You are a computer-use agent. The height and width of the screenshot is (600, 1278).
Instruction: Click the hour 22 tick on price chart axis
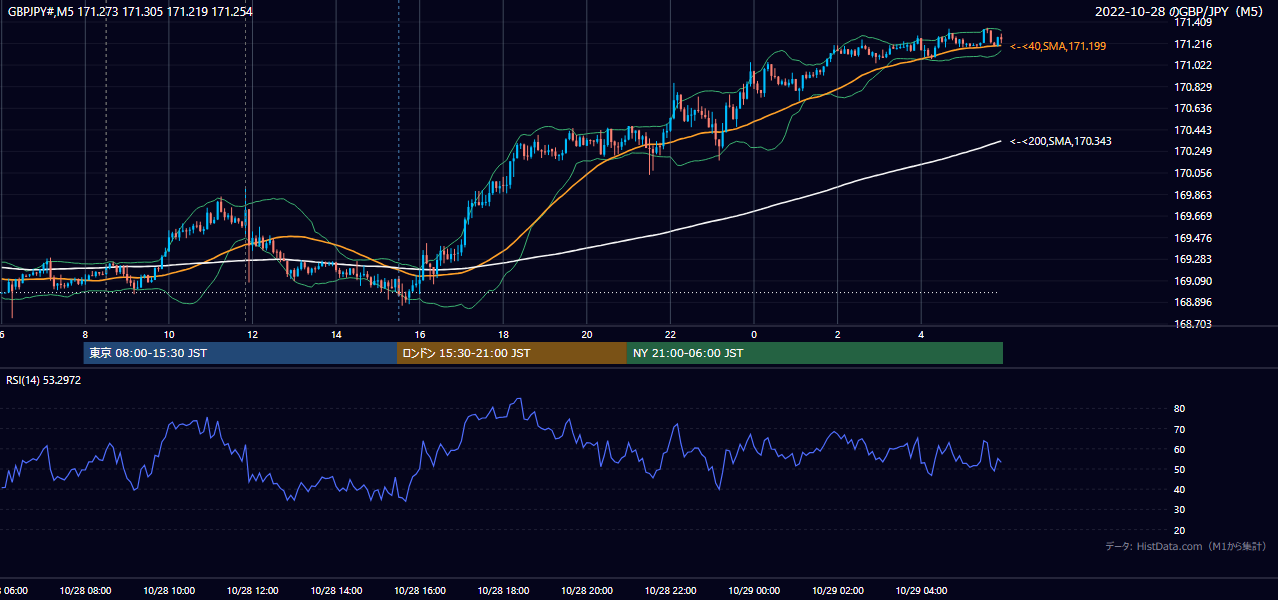[670, 334]
